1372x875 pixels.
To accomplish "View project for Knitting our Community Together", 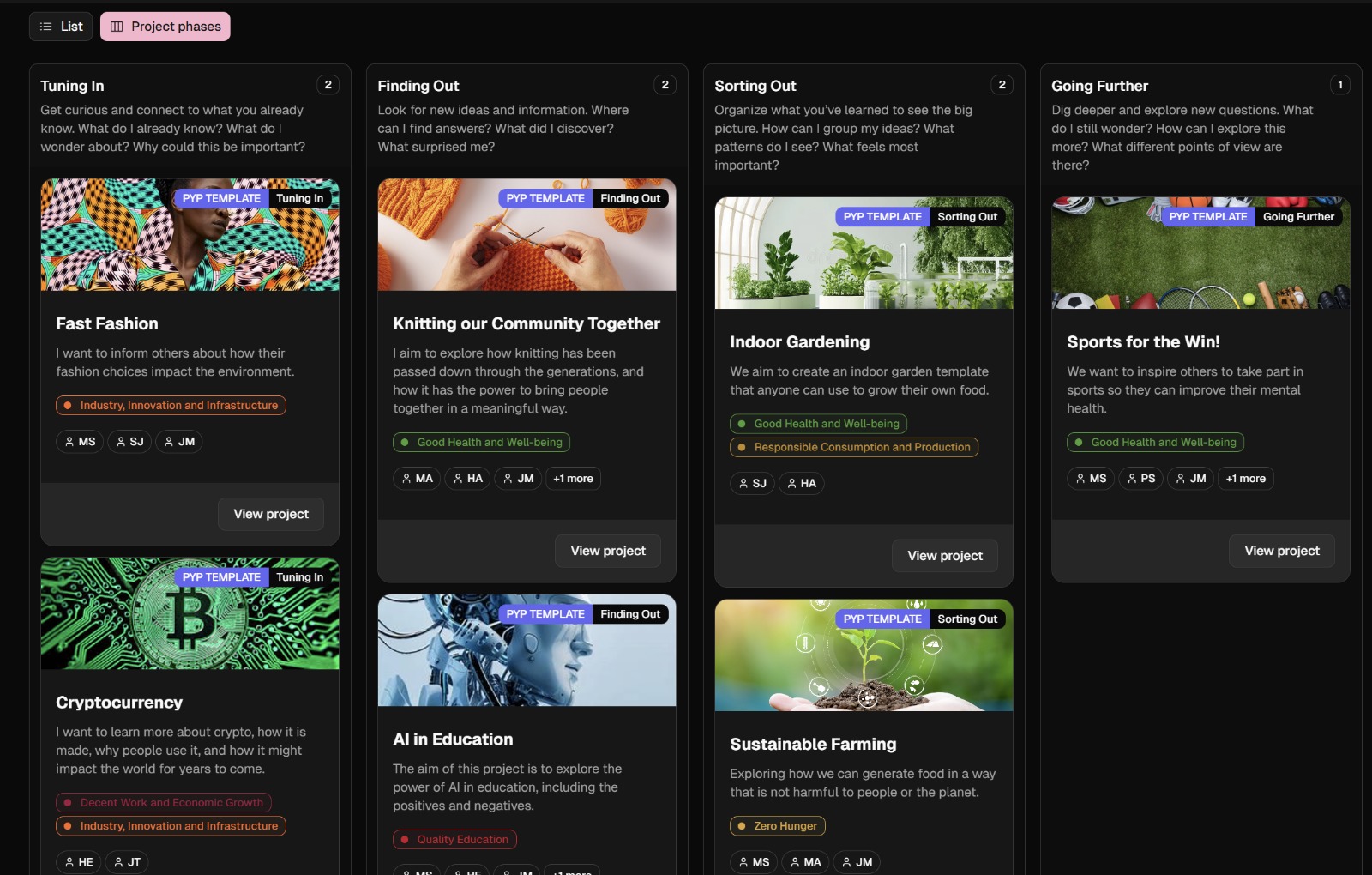I will coord(607,550).
